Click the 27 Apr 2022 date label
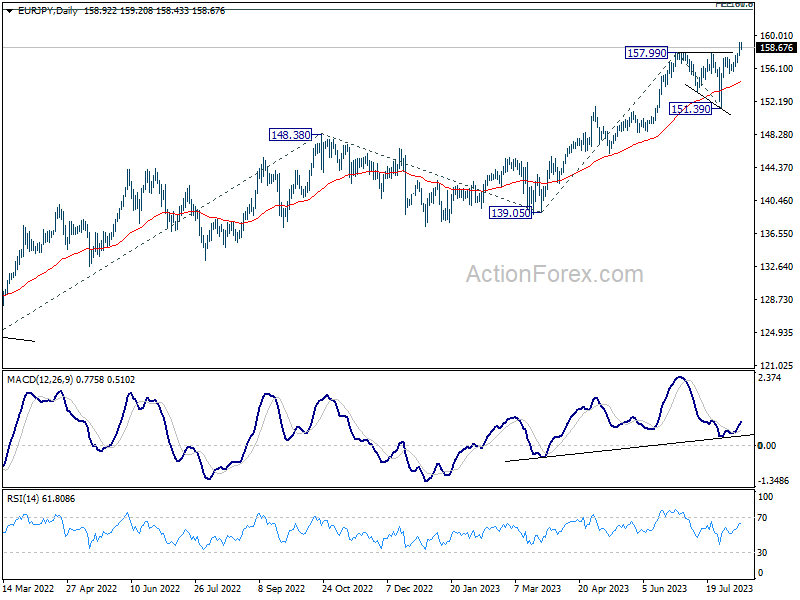Screen dimensions: 800x600 coord(91,589)
